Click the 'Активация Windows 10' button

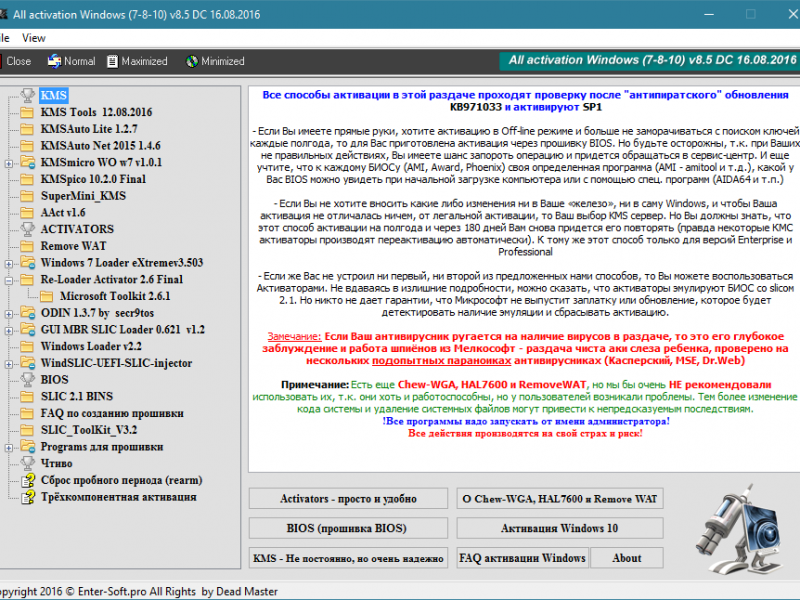[x=560, y=528]
